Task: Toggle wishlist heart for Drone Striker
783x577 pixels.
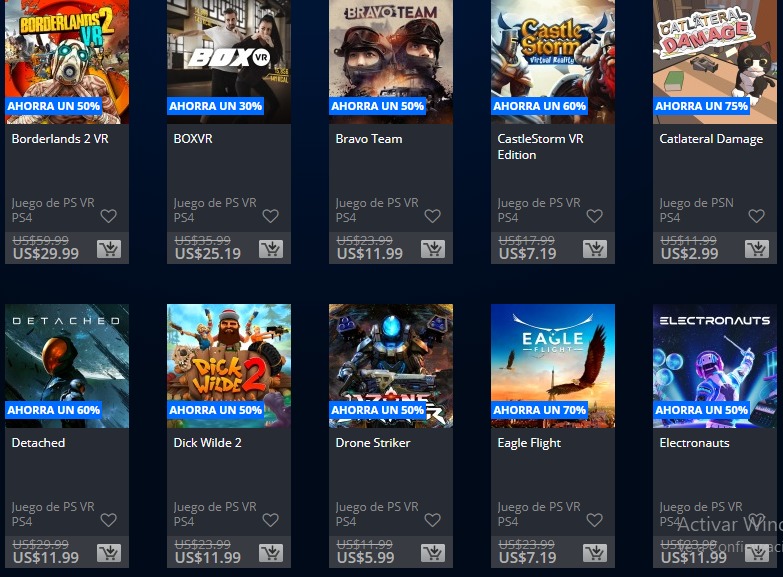Action: pyautogui.click(x=432, y=520)
